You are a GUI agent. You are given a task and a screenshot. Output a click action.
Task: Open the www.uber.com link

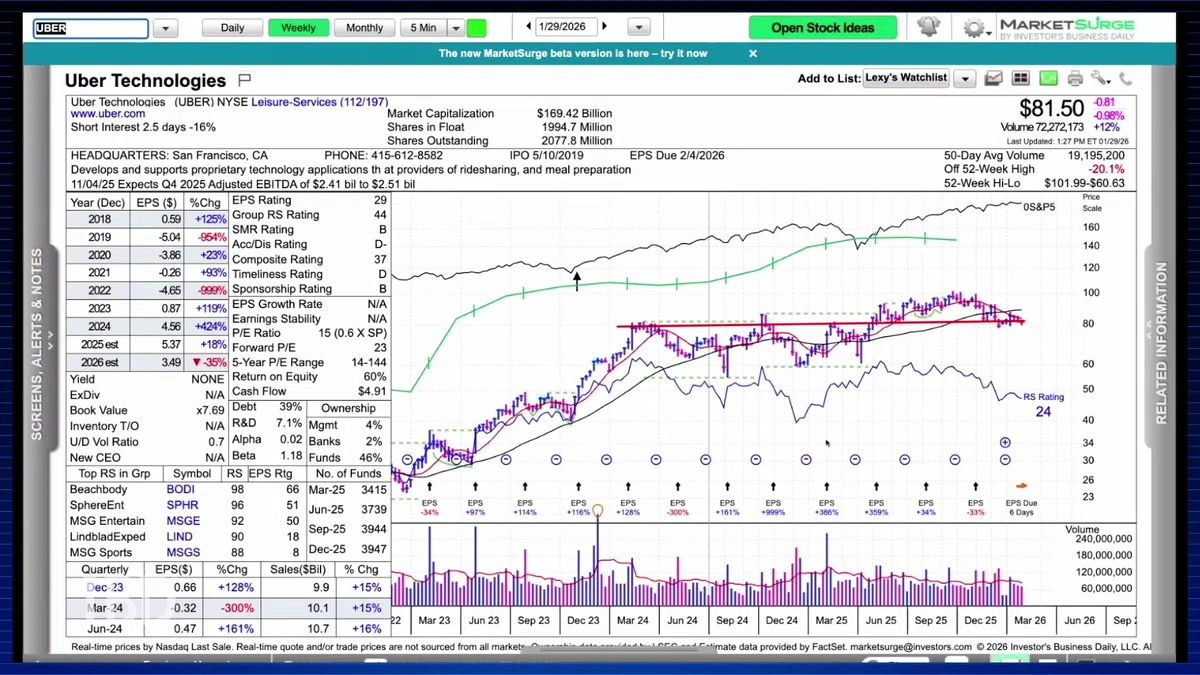(107, 114)
